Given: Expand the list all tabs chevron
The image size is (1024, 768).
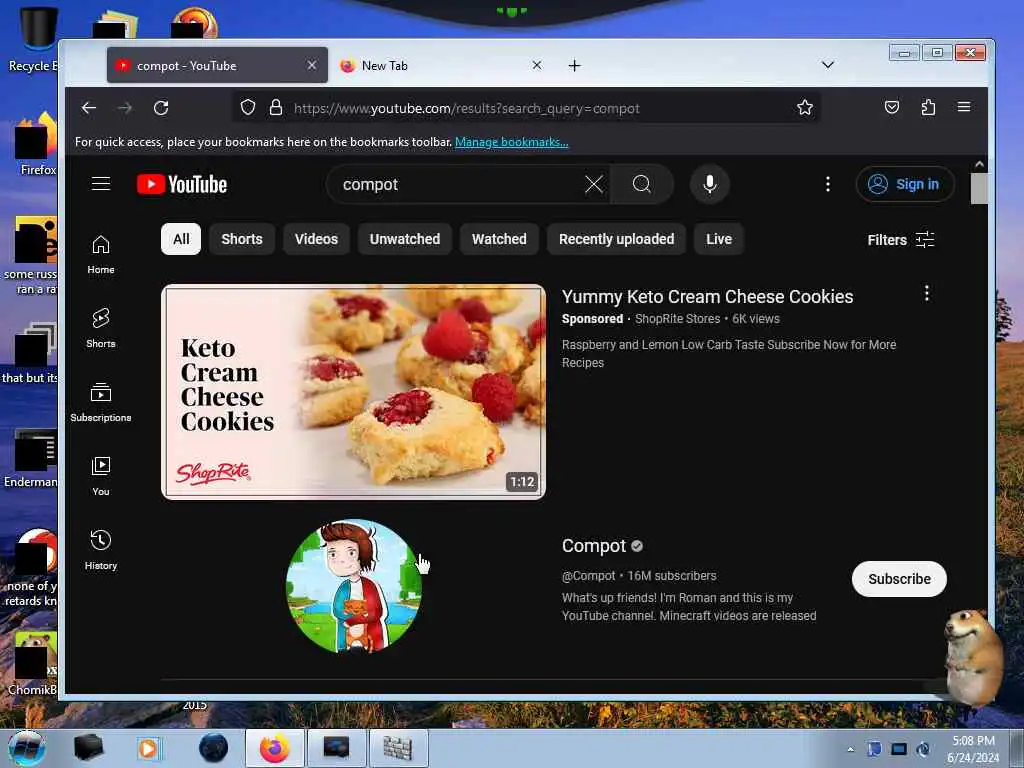Looking at the screenshot, I should click(827, 65).
